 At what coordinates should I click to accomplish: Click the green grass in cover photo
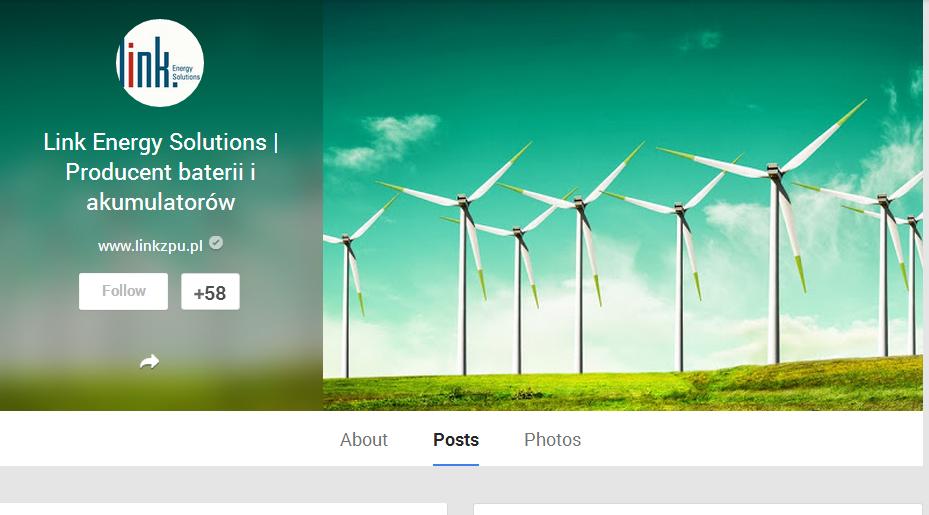point(623,388)
